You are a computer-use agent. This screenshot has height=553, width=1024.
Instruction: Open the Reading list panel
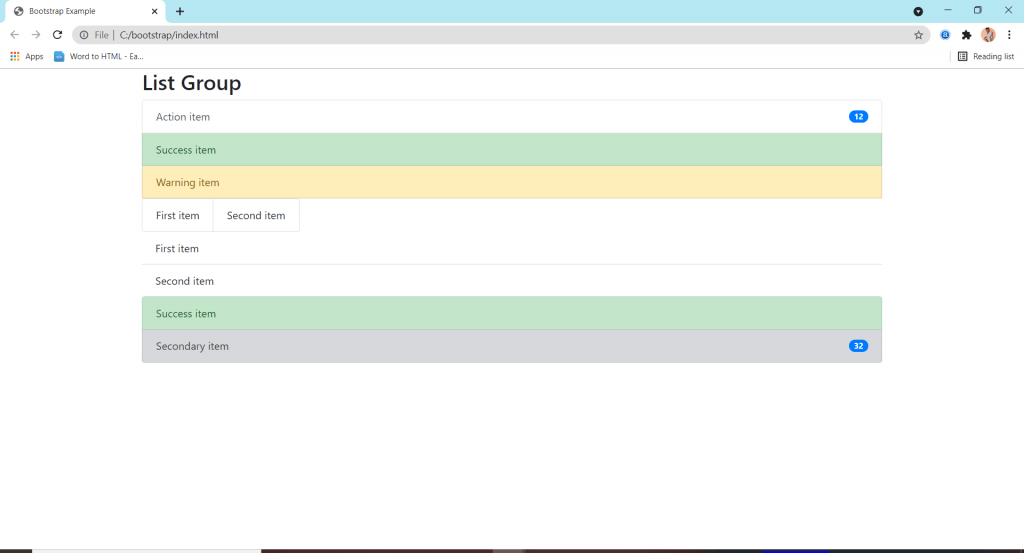[985, 56]
